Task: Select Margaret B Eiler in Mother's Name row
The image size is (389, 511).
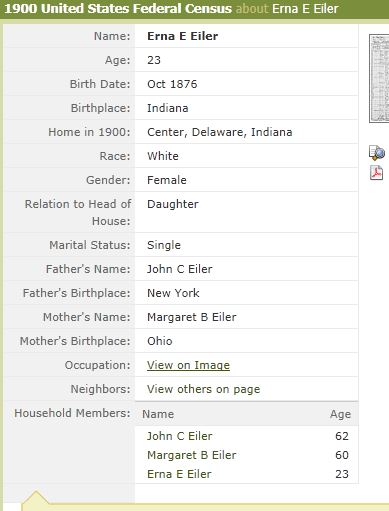Action: pos(192,317)
